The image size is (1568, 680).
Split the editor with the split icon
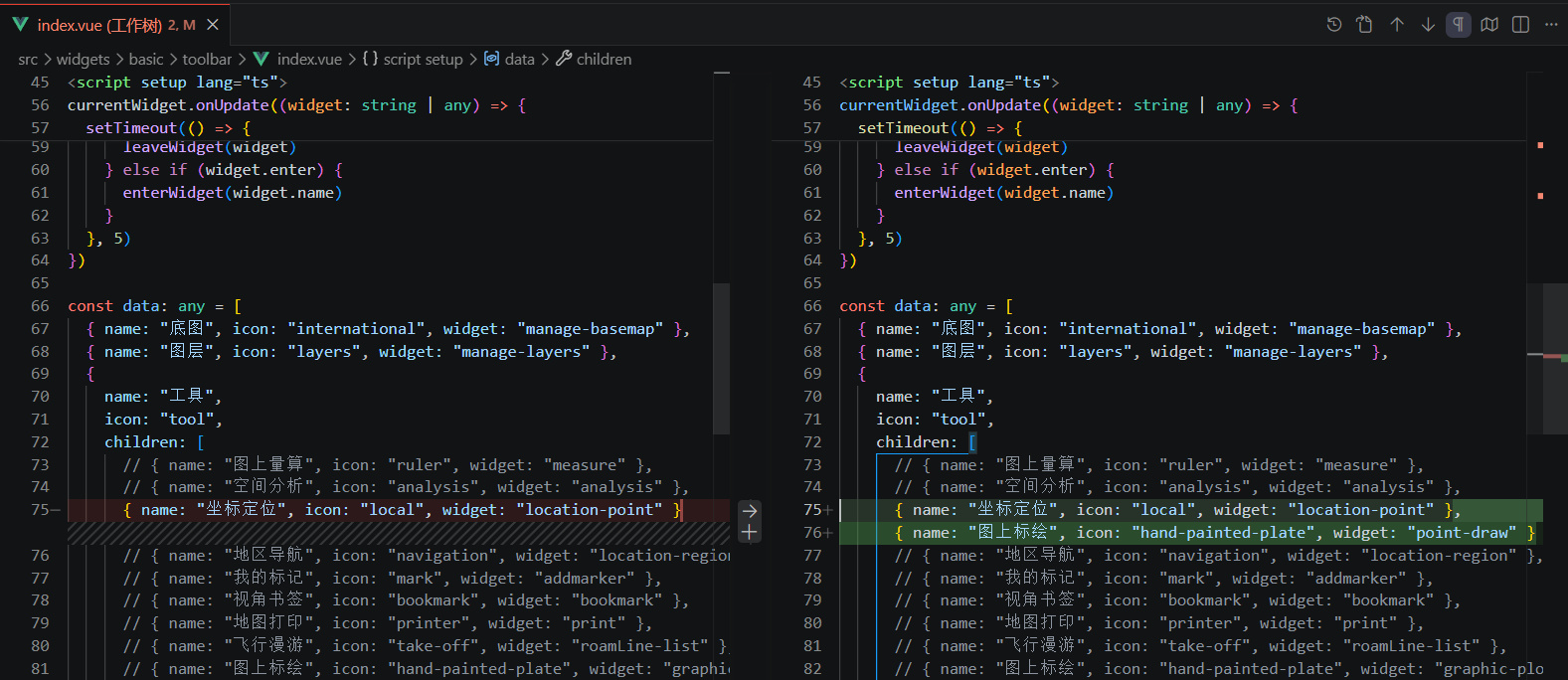[1520, 25]
